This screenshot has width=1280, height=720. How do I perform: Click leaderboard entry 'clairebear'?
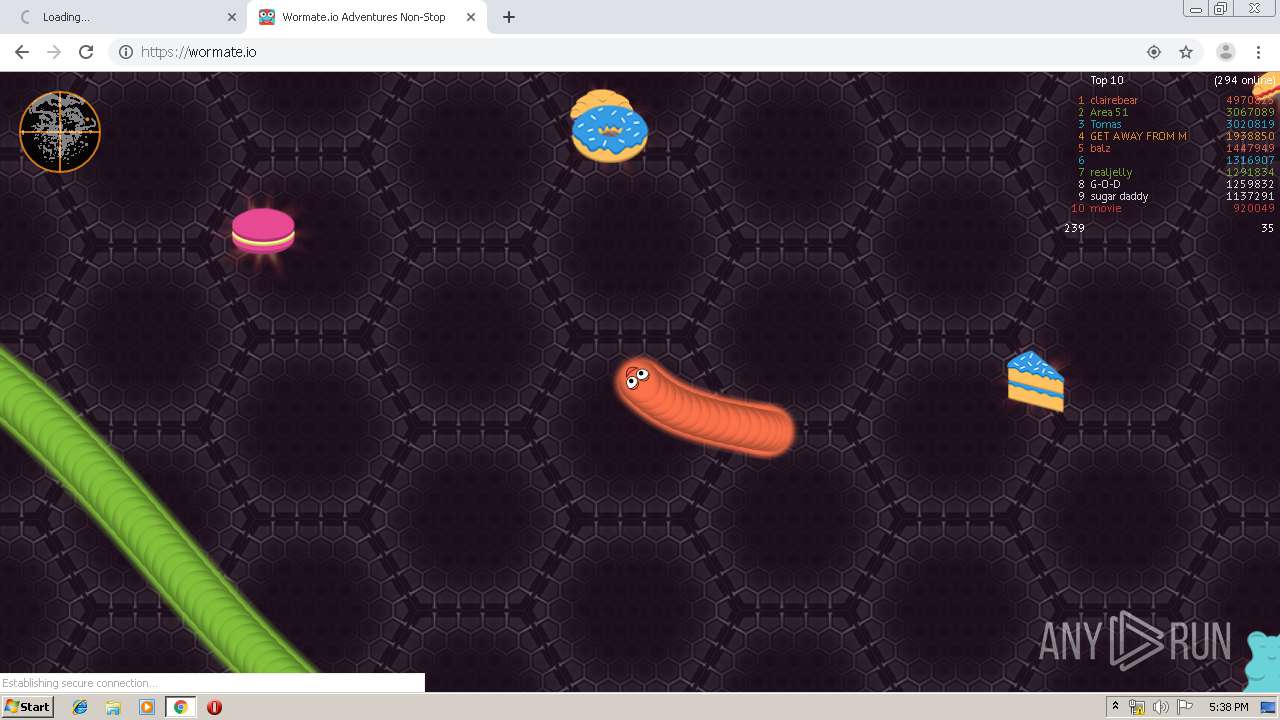pyautogui.click(x=1114, y=100)
